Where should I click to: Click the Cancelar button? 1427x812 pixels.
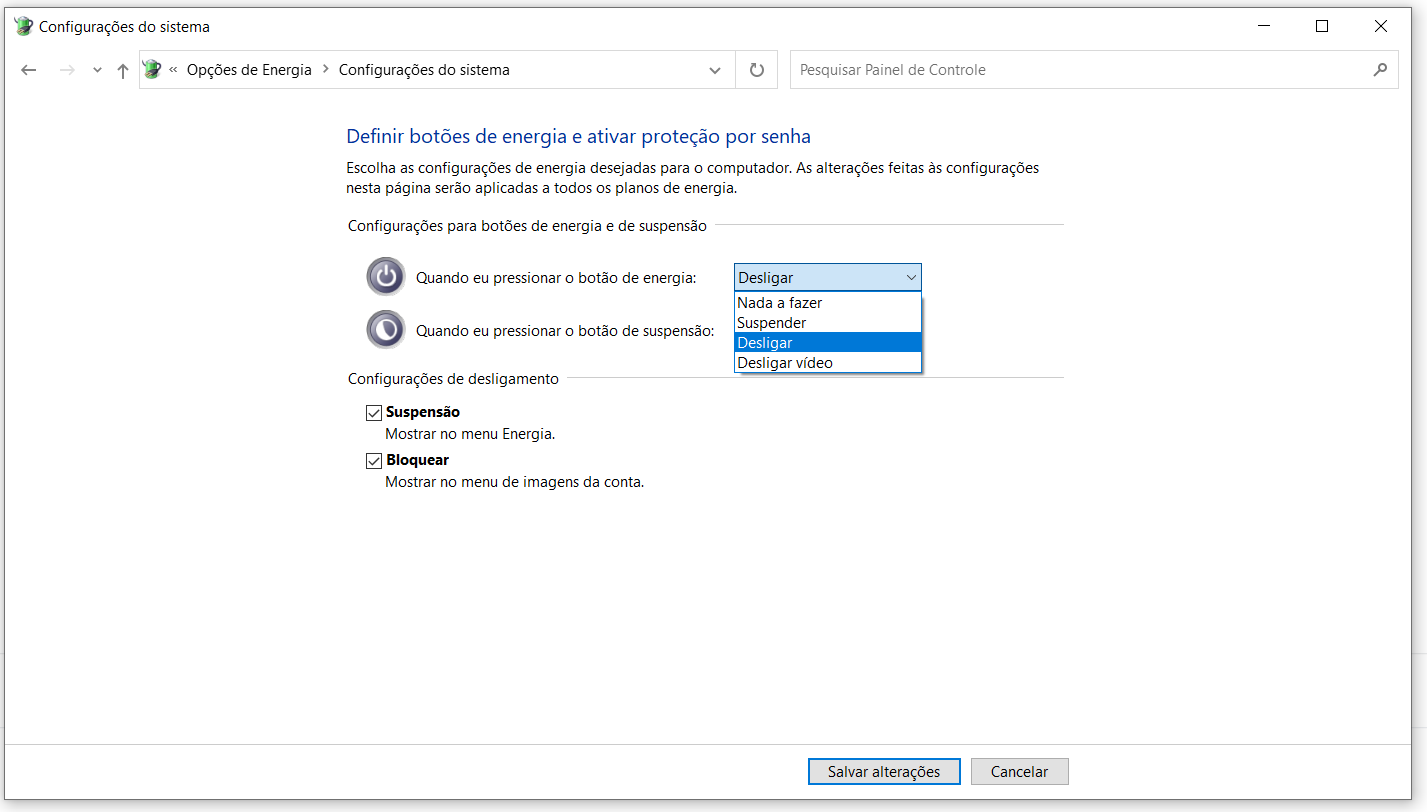1019,771
